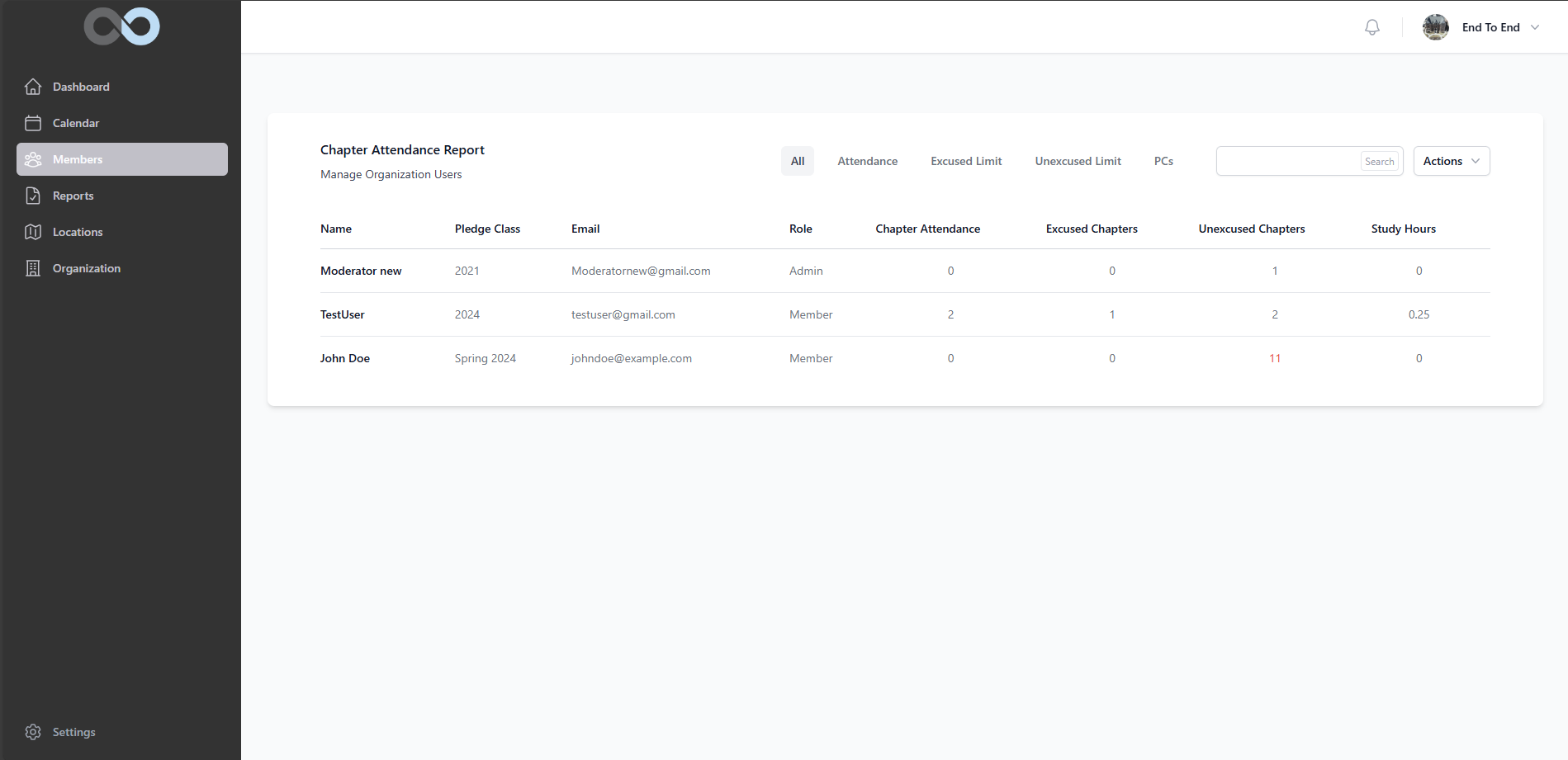This screenshot has height=760, width=1568.
Task: Open the Actions dropdown
Action: point(1451,161)
